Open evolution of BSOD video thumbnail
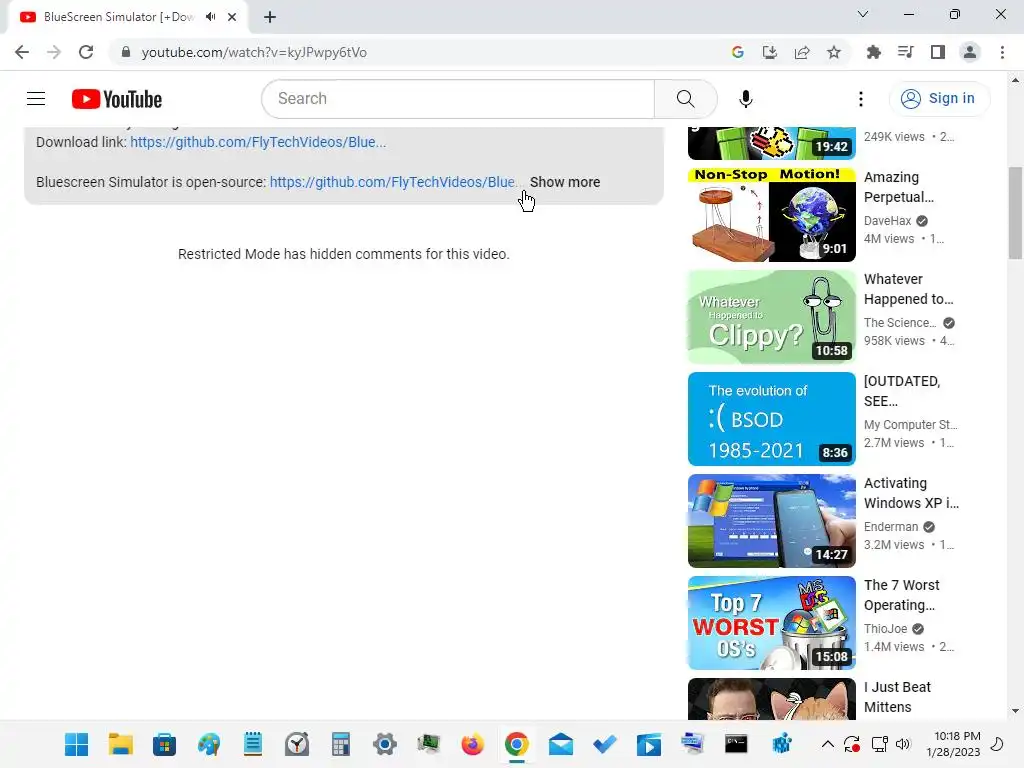The width and height of the screenshot is (1024, 768). [x=771, y=419]
